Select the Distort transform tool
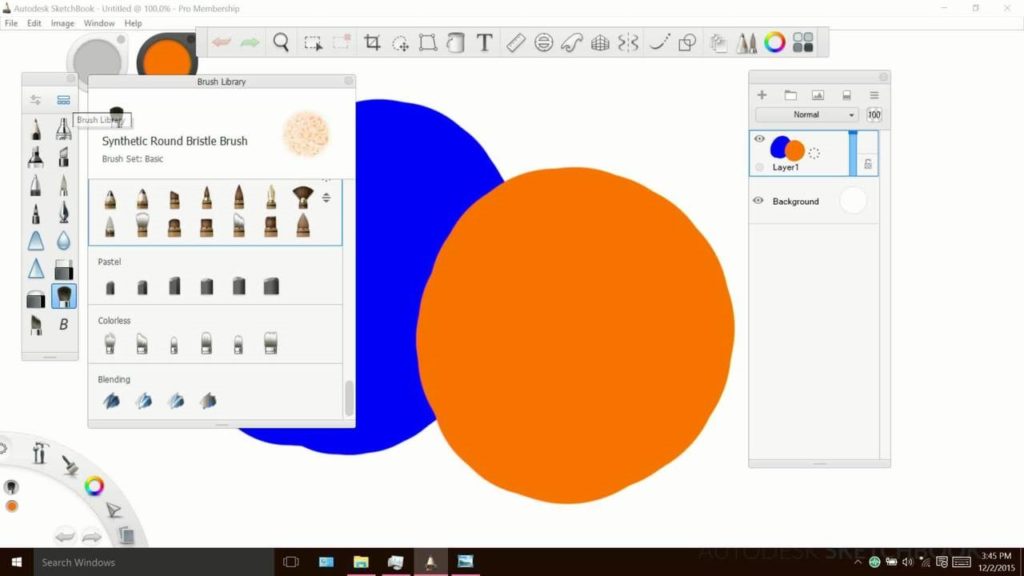The image size is (1024, 576). pyautogui.click(x=428, y=42)
